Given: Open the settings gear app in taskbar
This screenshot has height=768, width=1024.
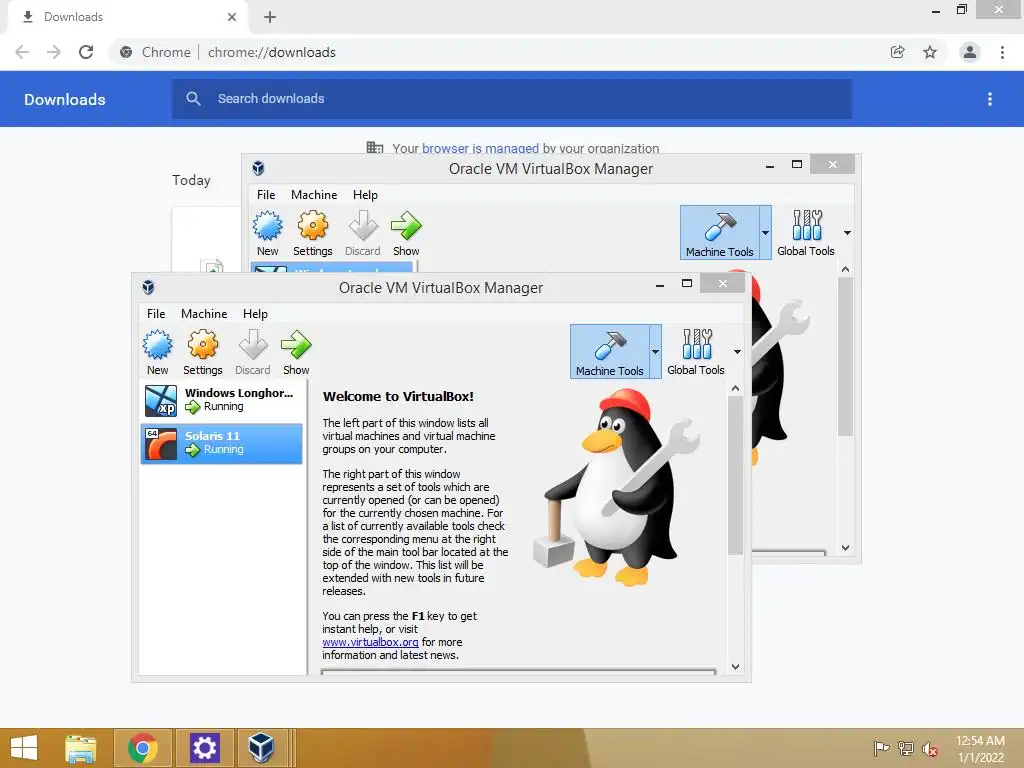Looking at the screenshot, I should [x=204, y=748].
